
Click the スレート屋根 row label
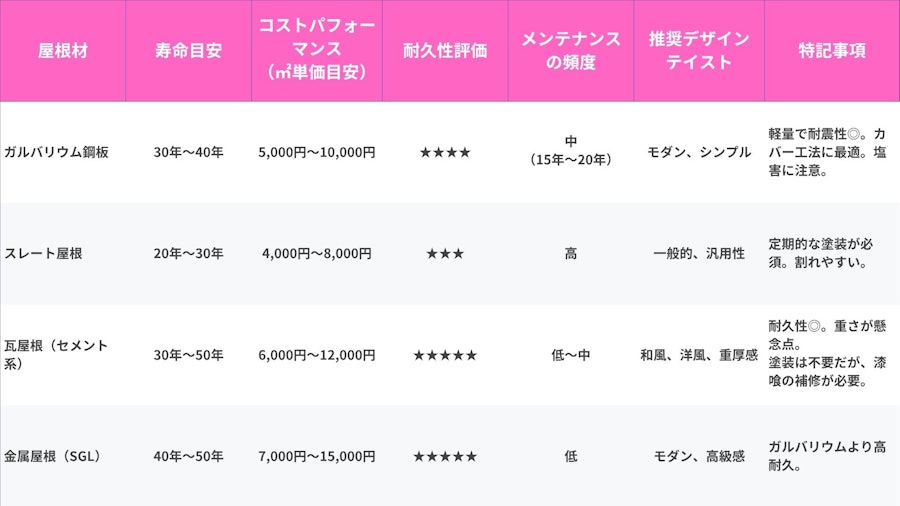42,254
